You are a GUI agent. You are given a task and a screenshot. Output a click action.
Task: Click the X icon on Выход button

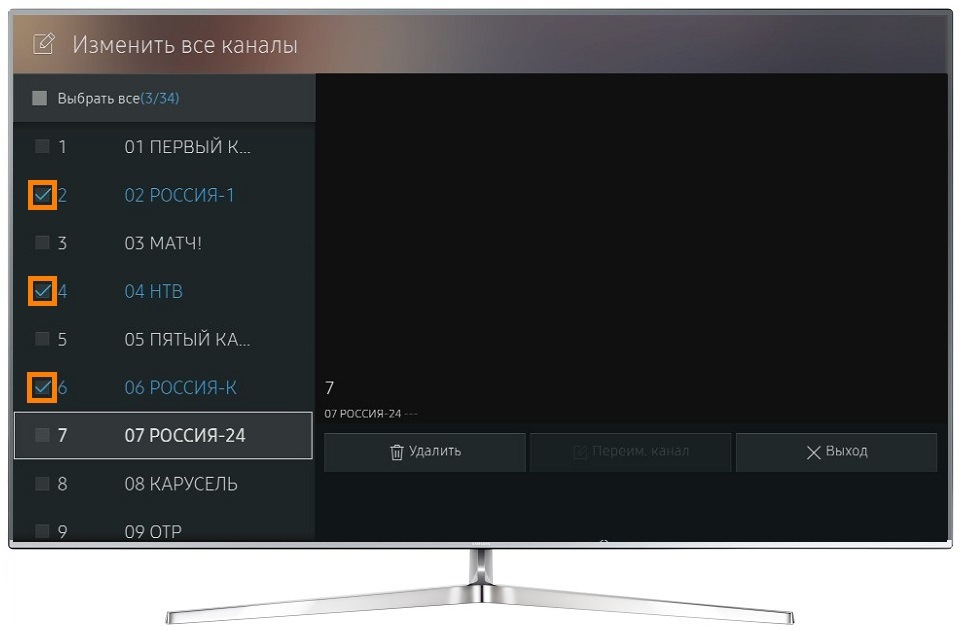813,452
